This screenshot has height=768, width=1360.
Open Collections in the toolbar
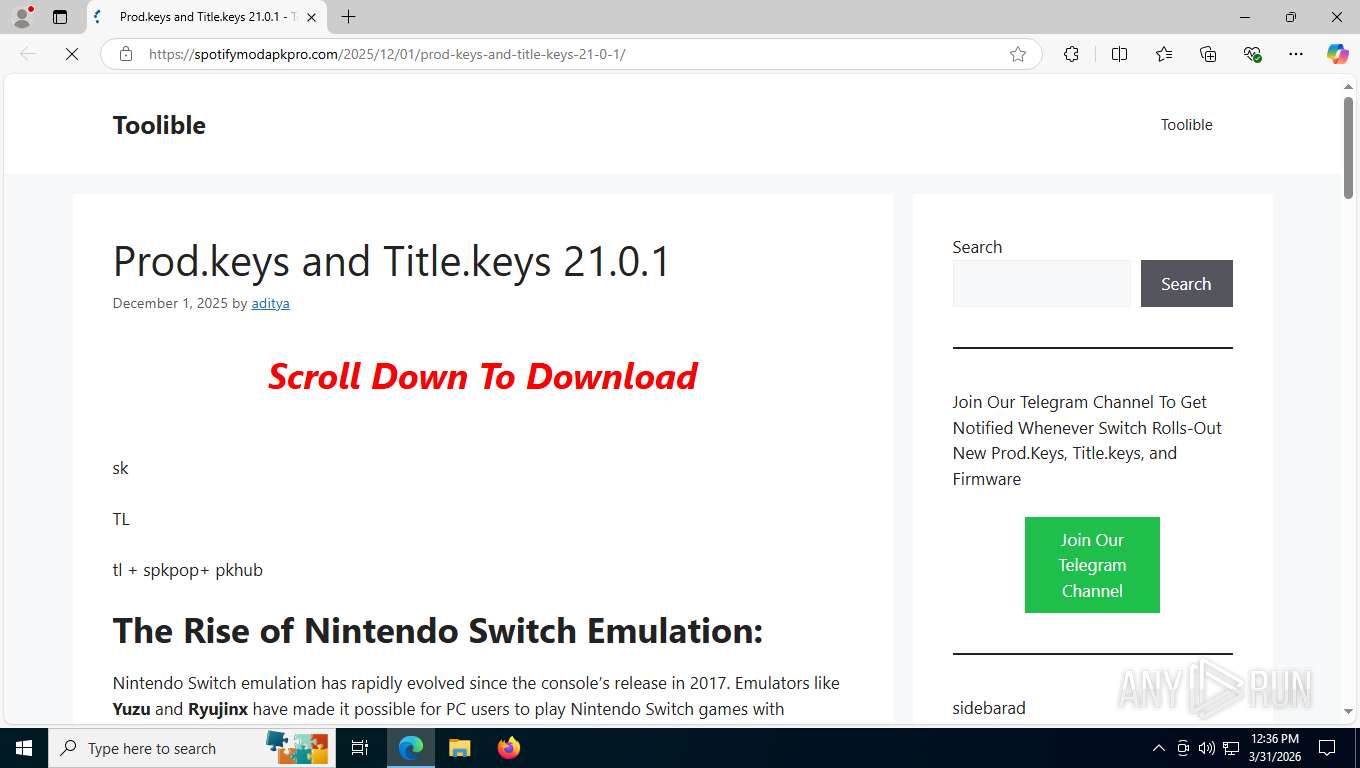(1208, 54)
